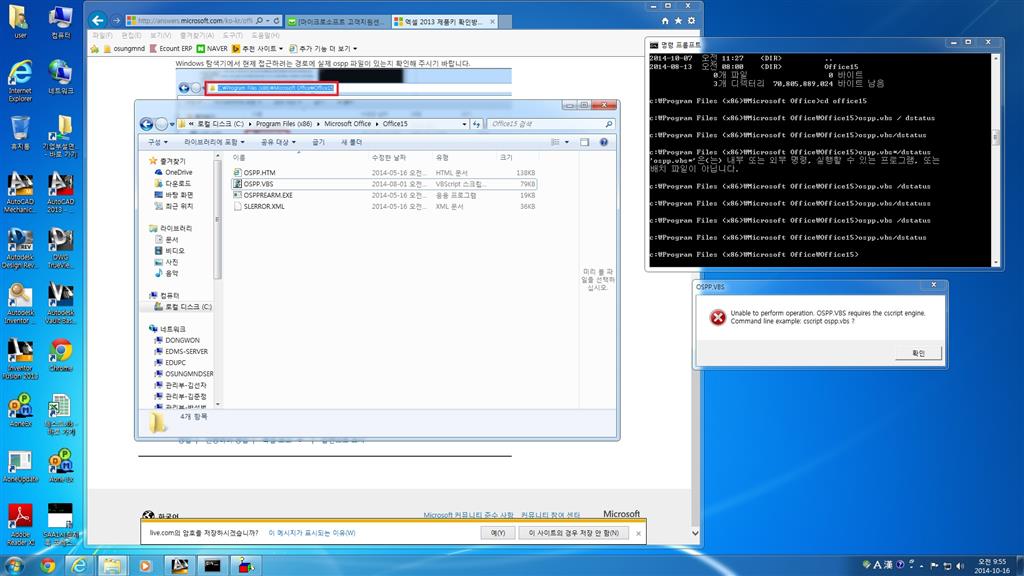Open the AutoCAD taskbar icon

(x=180, y=566)
